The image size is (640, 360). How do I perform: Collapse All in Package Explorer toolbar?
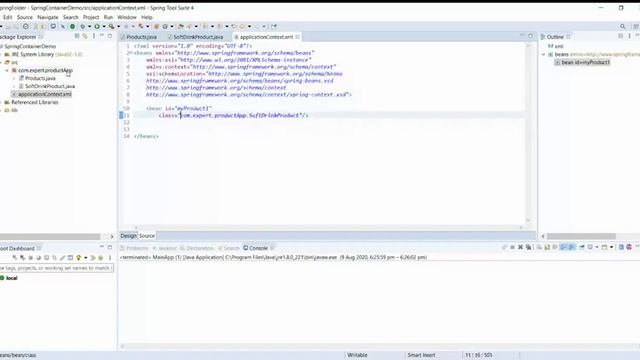[x=77, y=36]
